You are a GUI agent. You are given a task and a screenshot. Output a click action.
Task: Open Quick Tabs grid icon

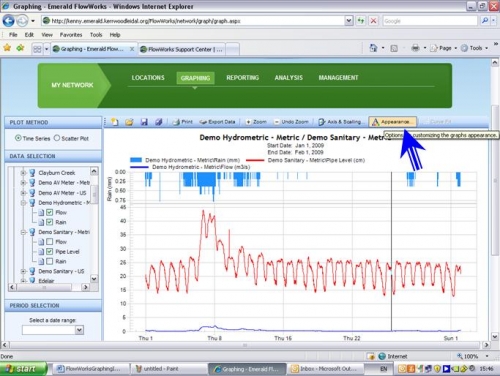point(37,49)
